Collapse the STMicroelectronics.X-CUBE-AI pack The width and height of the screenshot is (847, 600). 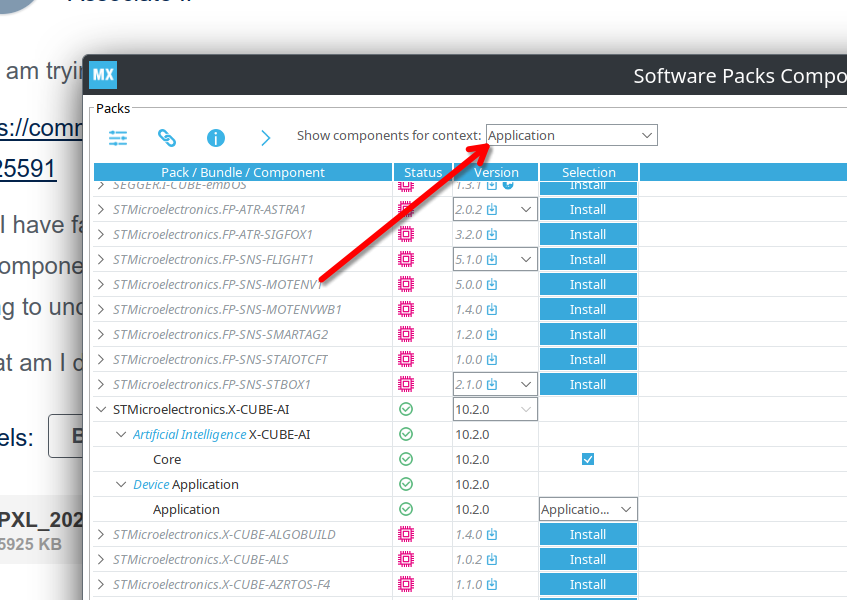(101, 409)
